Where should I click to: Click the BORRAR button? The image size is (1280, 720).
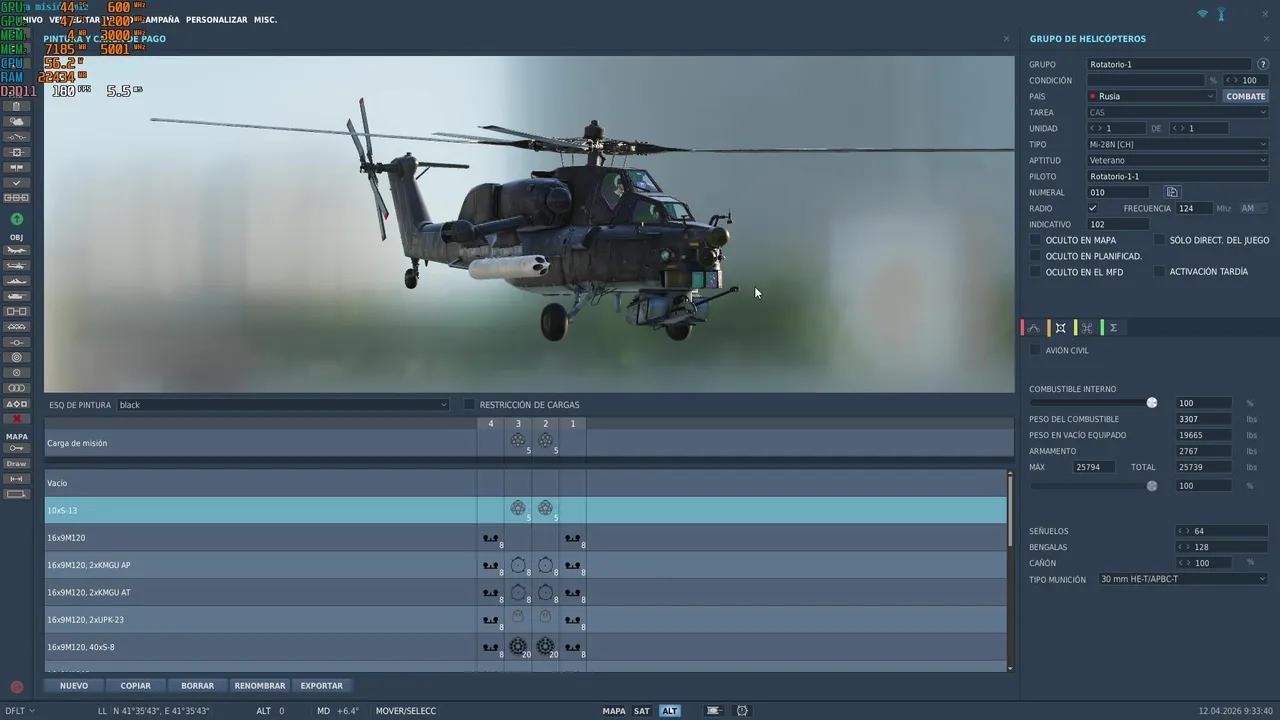(x=198, y=686)
